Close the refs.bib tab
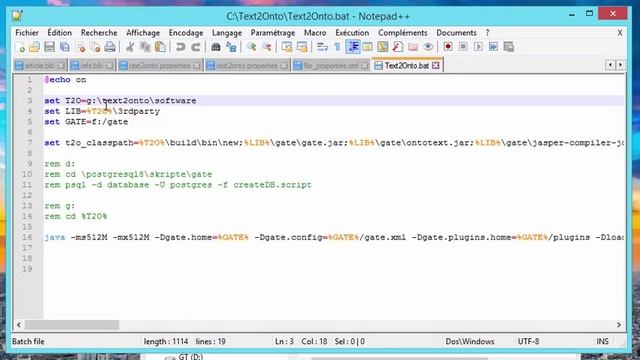 pyautogui.click(x=109, y=66)
